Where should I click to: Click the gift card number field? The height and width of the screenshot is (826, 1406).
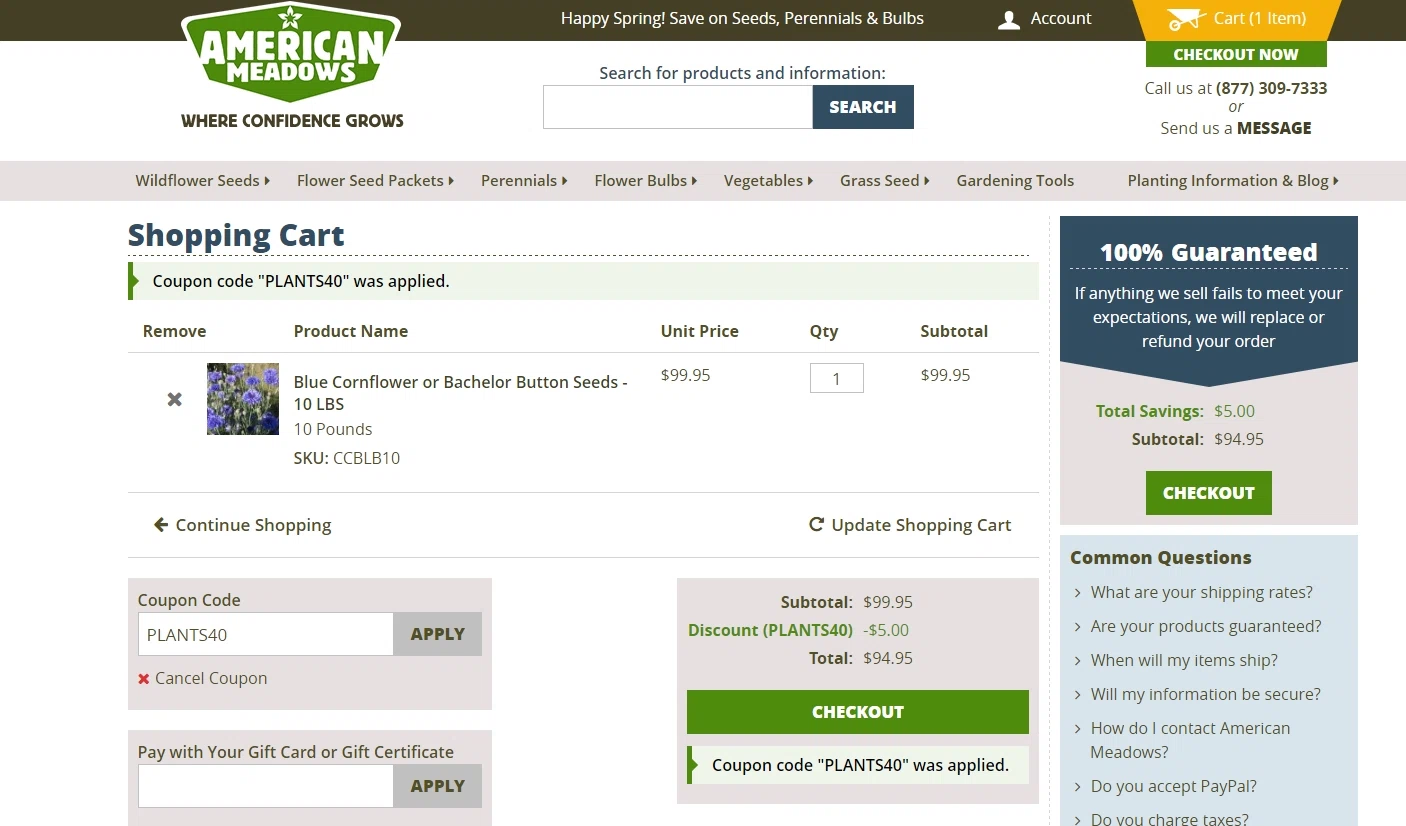266,786
